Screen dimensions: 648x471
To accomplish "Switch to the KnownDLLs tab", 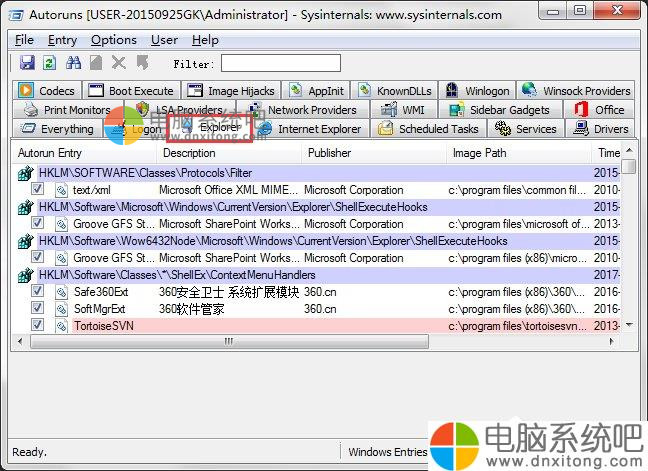I will click(395, 90).
